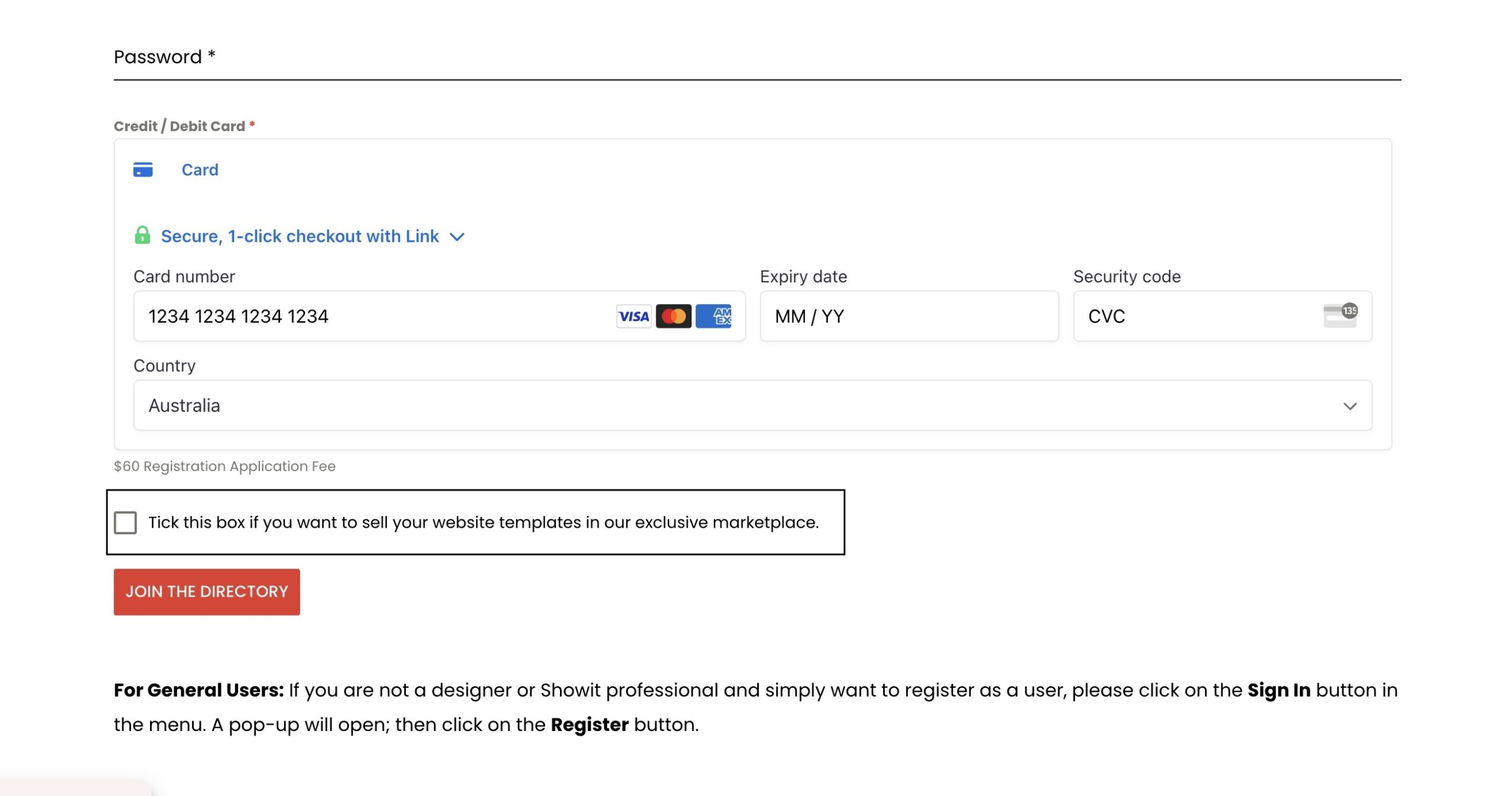Click the Security code CVC field
The height and width of the screenshot is (796, 1512).
[x=1199, y=316]
